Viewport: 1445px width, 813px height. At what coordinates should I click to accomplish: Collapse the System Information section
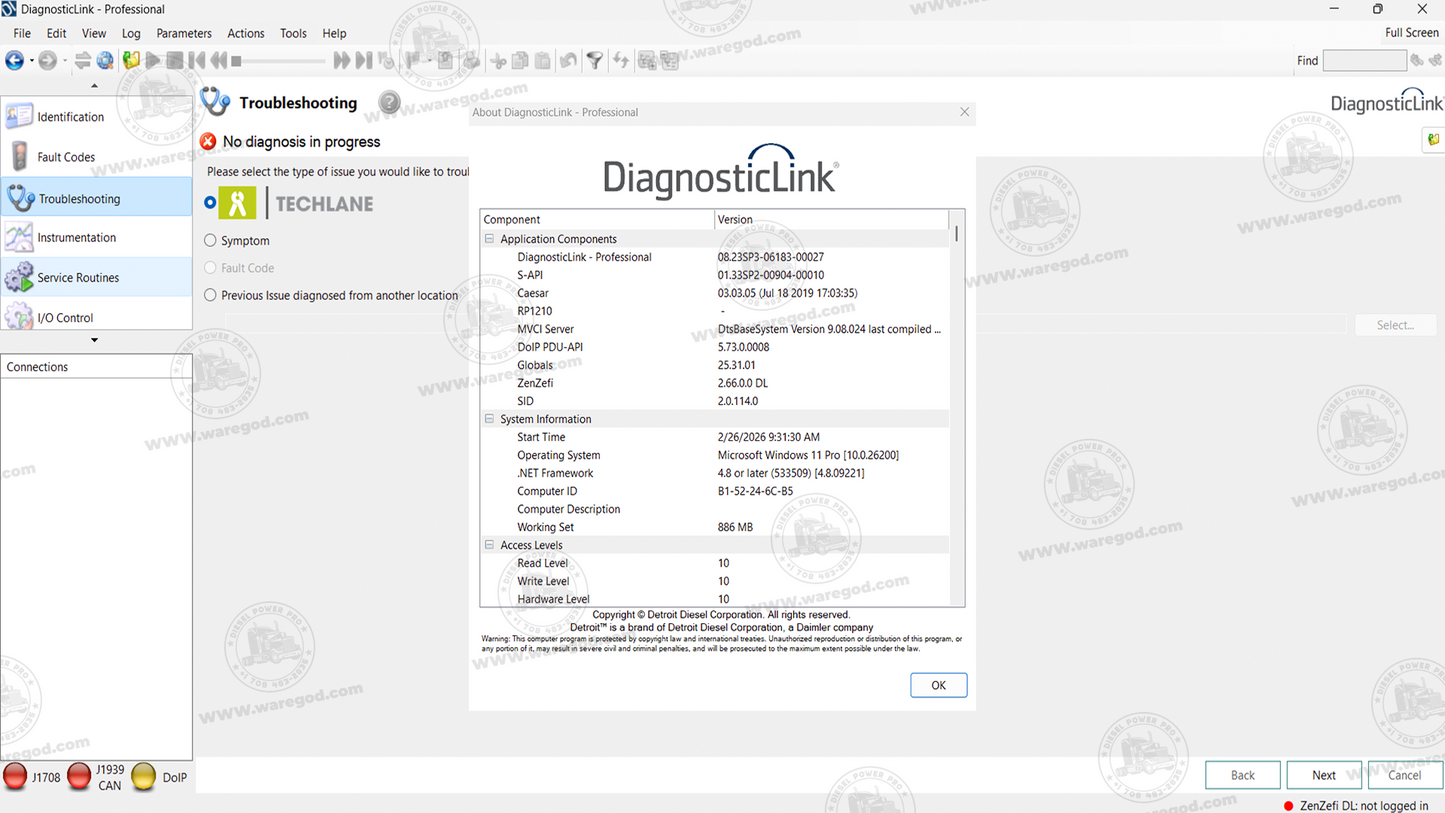pyautogui.click(x=488, y=419)
